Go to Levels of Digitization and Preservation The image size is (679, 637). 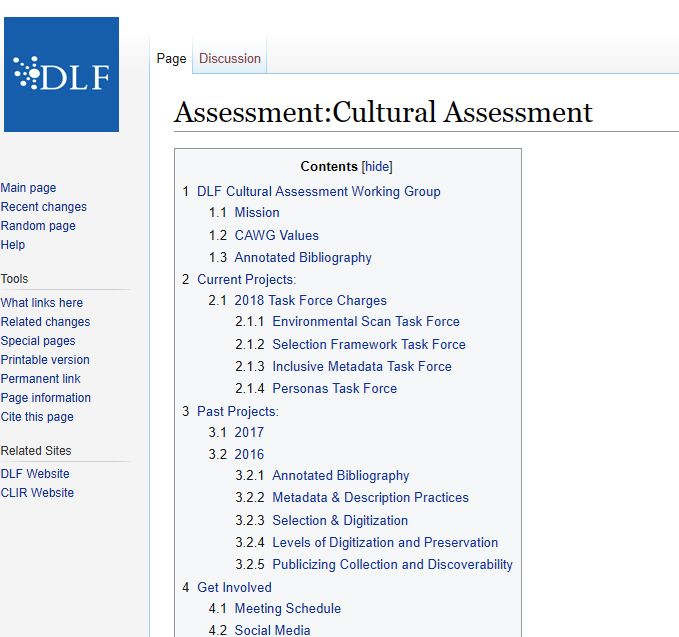click(385, 543)
